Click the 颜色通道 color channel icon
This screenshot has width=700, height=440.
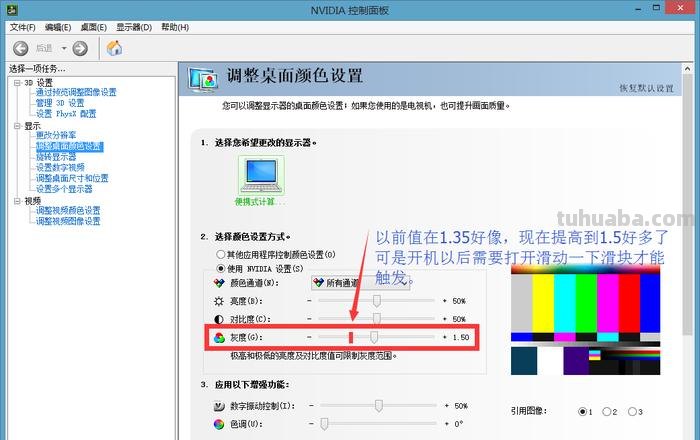219,283
